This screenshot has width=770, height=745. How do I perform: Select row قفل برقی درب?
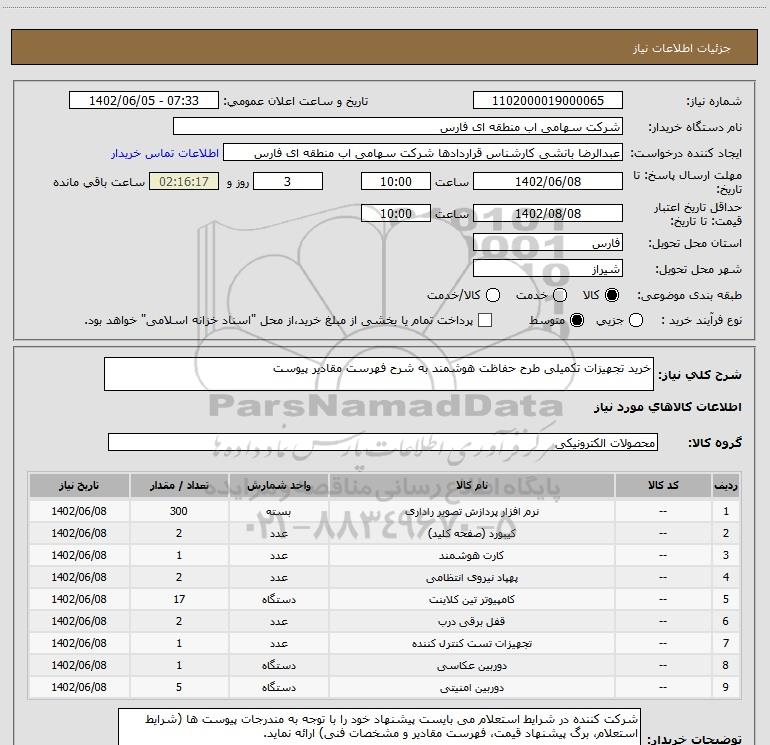(x=385, y=621)
